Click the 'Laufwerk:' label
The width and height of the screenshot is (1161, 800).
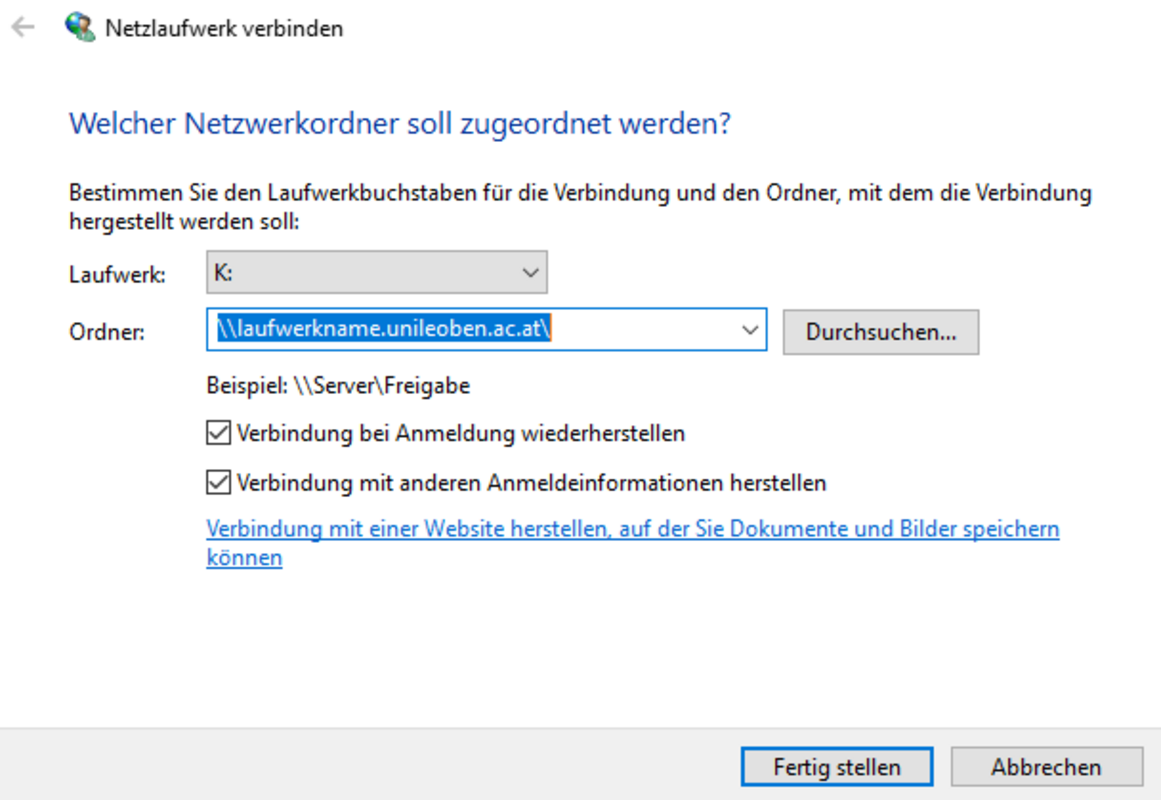coord(118,274)
